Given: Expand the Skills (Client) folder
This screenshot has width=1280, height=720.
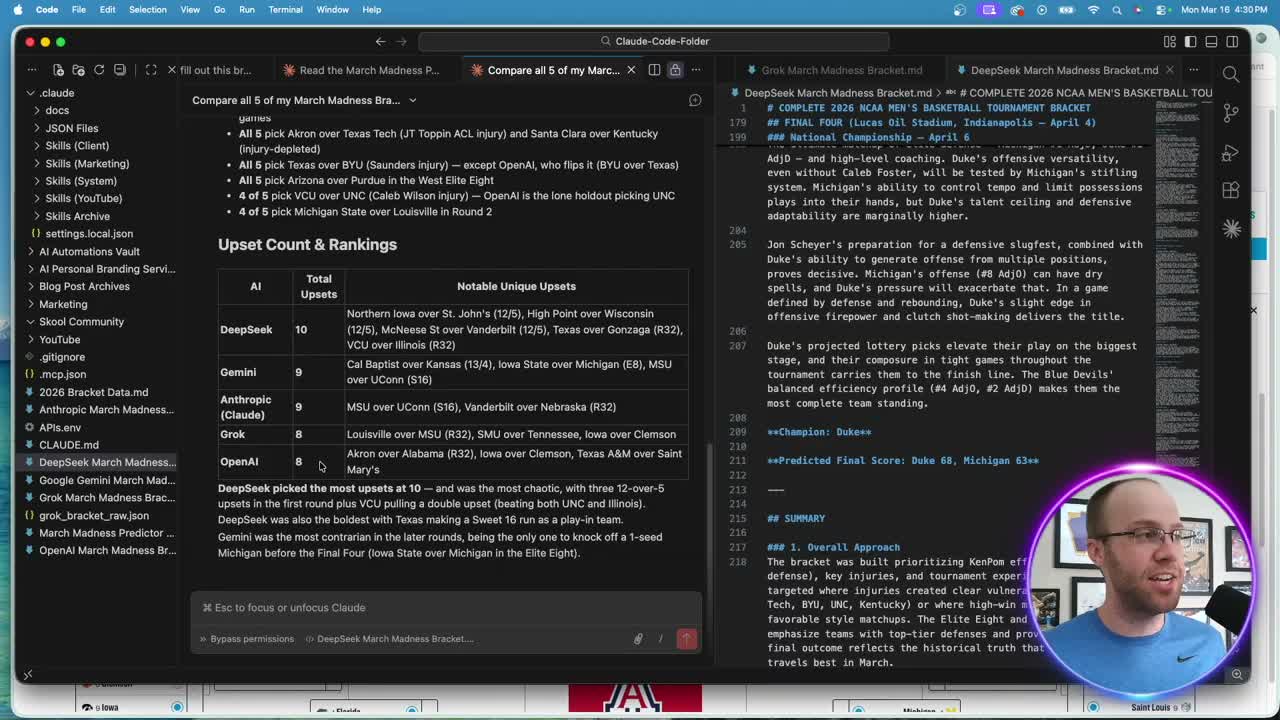Looking at the screenshot, I should coord(77,146).
